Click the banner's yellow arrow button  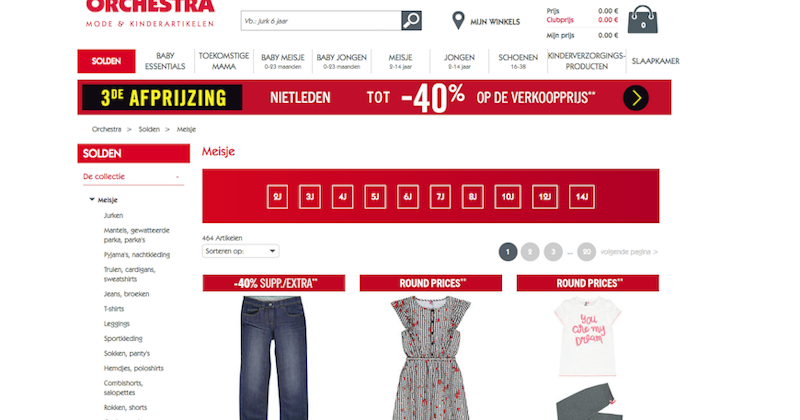pyautogui.click(x=636, y=98)
